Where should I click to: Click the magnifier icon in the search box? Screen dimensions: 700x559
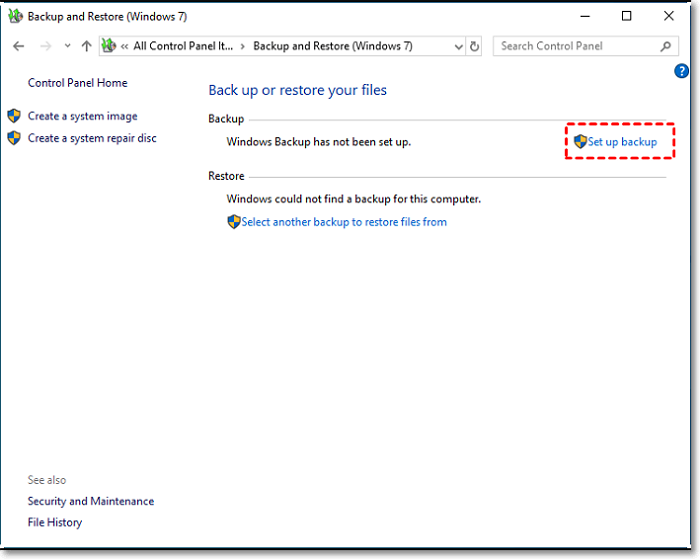tap(666, 46)
